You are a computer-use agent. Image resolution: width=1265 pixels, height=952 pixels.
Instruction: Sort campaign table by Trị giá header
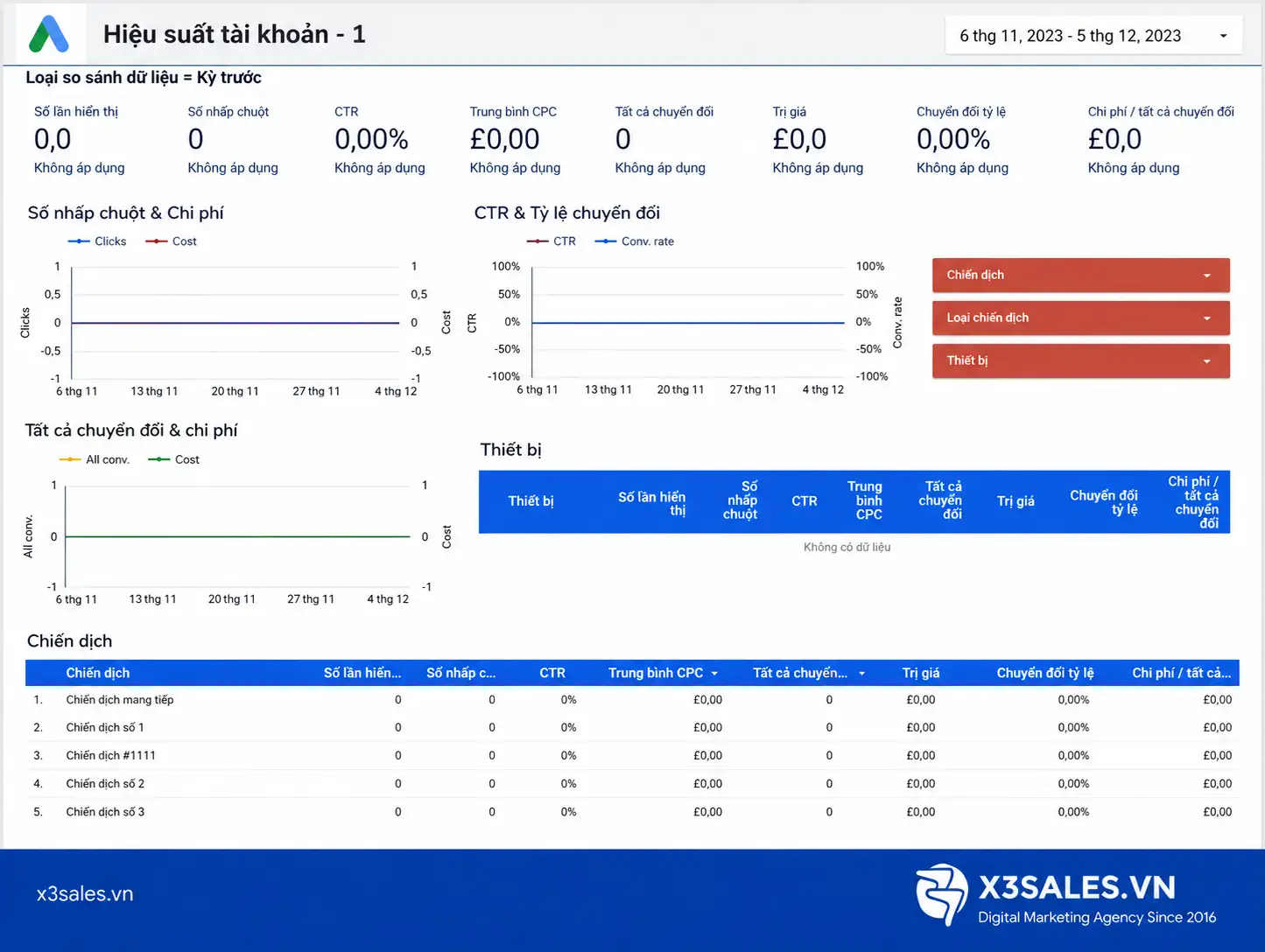[921, 673]
